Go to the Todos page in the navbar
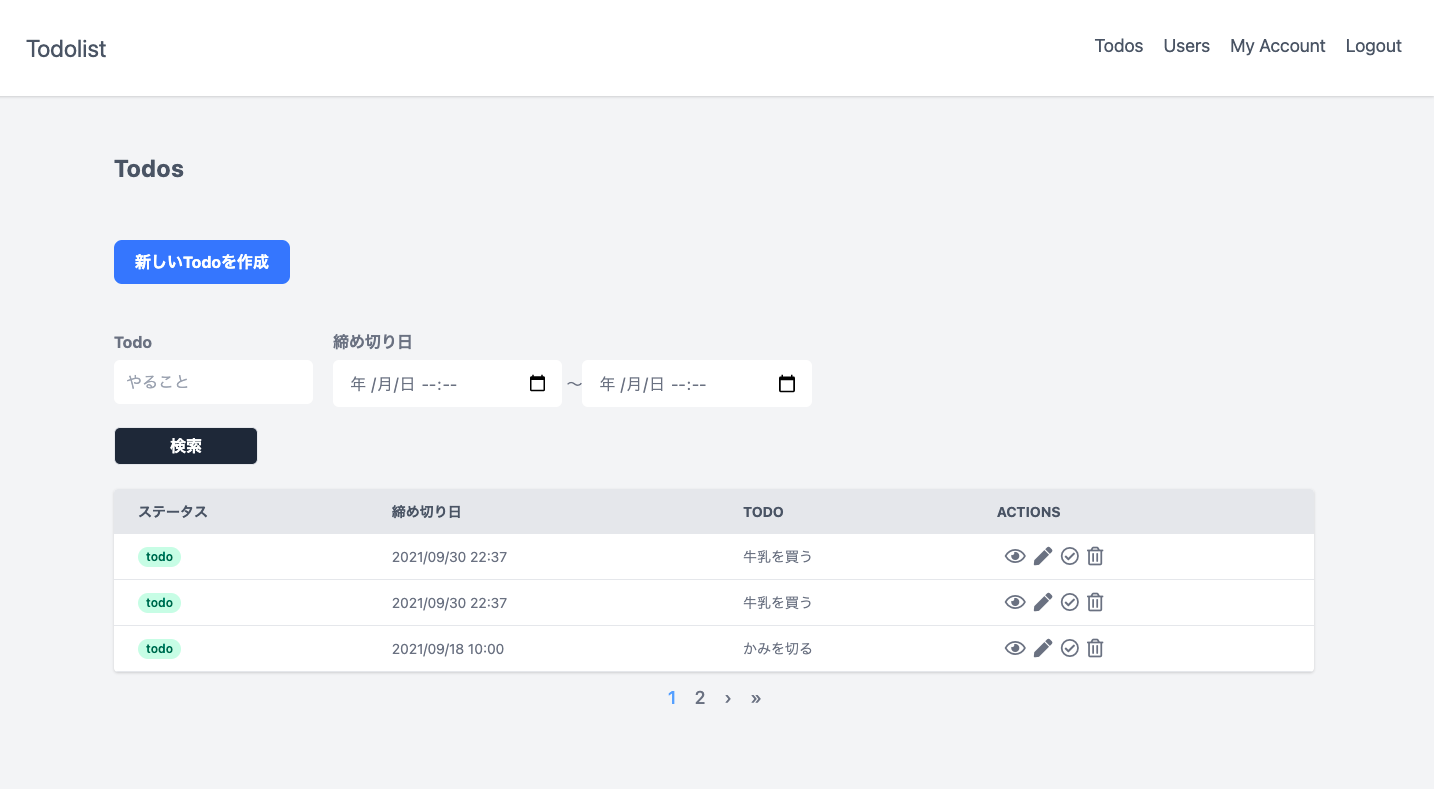 click(1119, 46)
